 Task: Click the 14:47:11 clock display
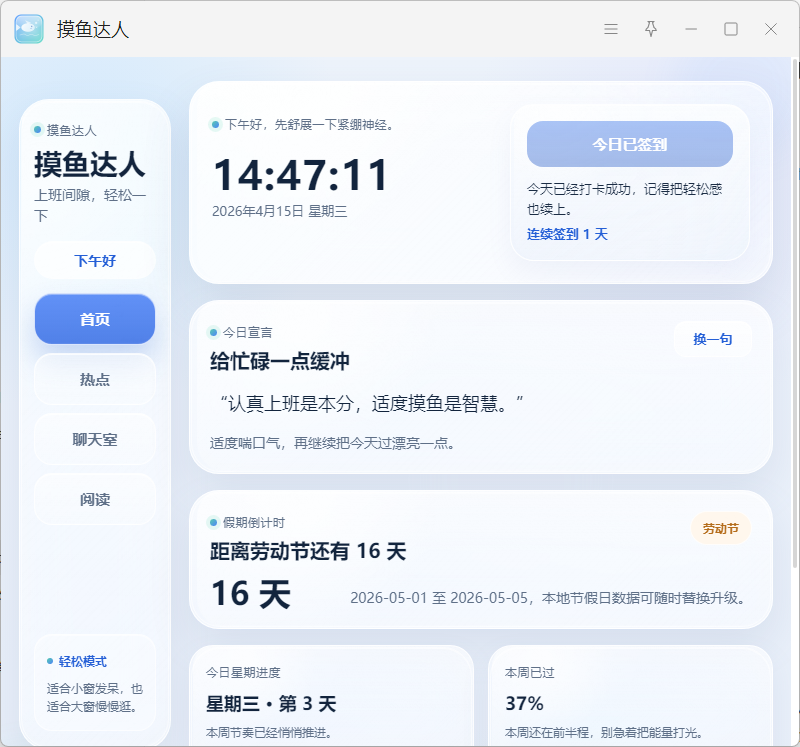pyautogui.click(x=300, y=175)
